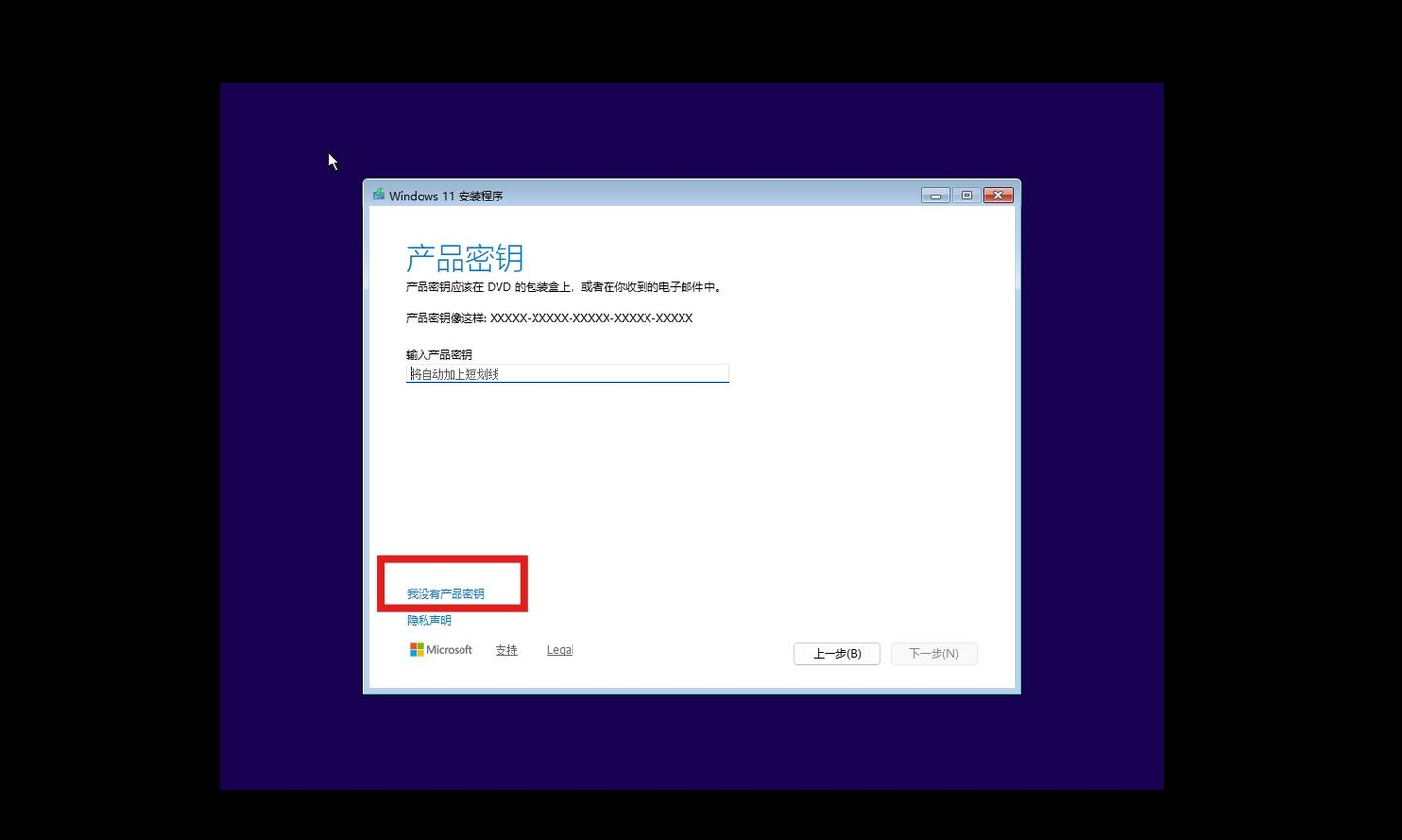The height and width of the screenshot is (840, 1402).
Task: Open the "支持" support link
Action: 506,650
